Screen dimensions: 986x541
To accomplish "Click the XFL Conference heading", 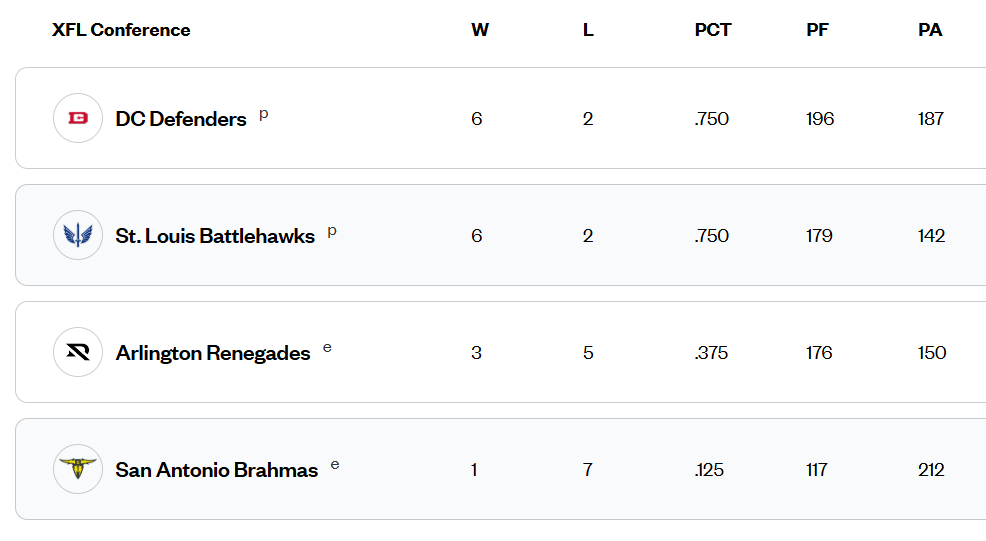I will click(121, 30).
